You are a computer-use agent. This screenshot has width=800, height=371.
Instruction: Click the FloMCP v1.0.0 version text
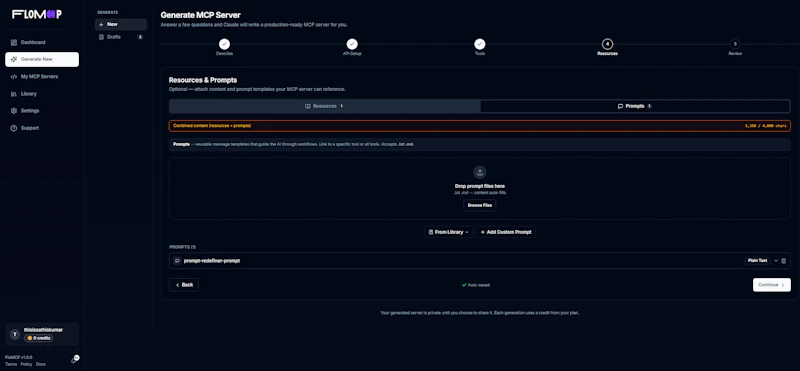[x=18, y=358]
